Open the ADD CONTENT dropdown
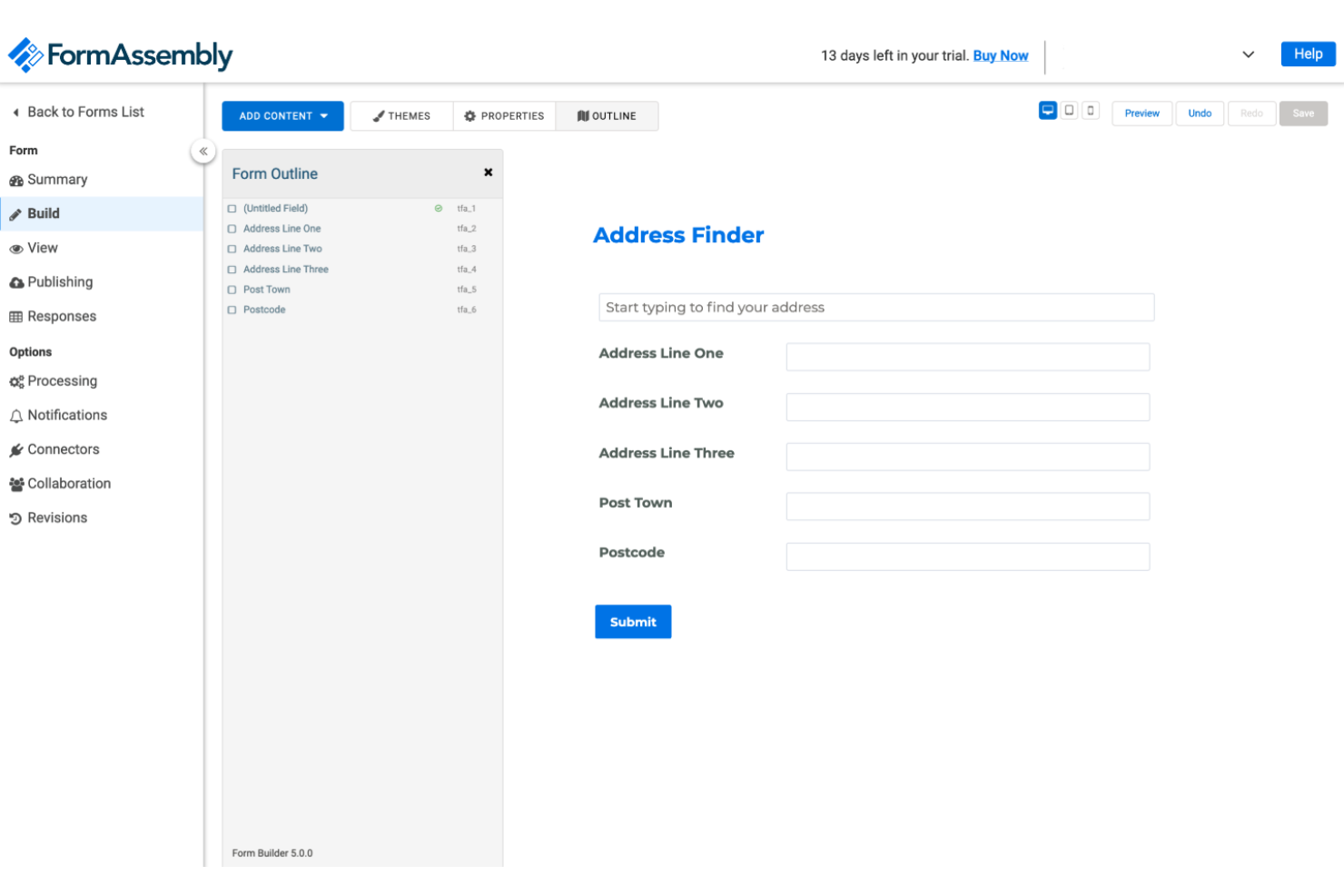 (x=282, y=115)
